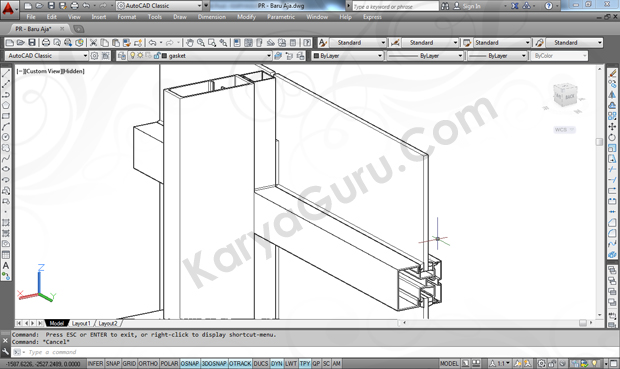Click the Help question mark toolbar icon

(x=306, y=43)
